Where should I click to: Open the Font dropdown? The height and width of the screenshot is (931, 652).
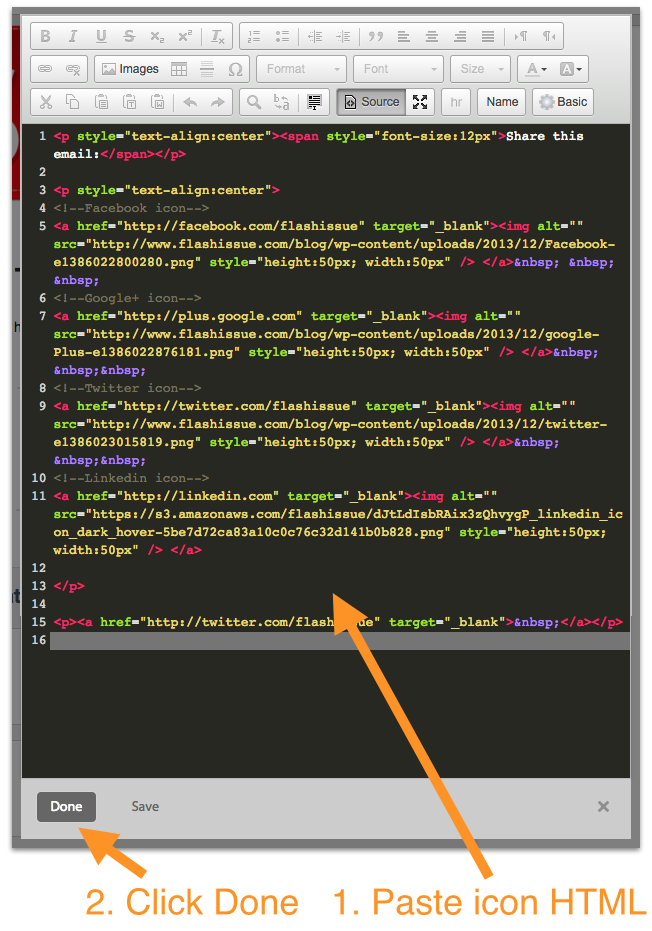(398, 69)
